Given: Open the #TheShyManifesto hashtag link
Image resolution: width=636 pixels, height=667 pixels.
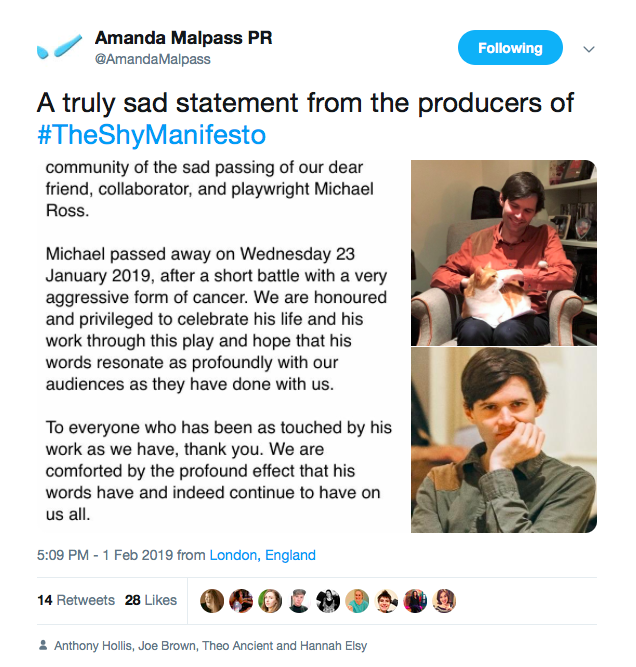Looking at the screenshot, I should pyautogui.click(x=152, y=134).
